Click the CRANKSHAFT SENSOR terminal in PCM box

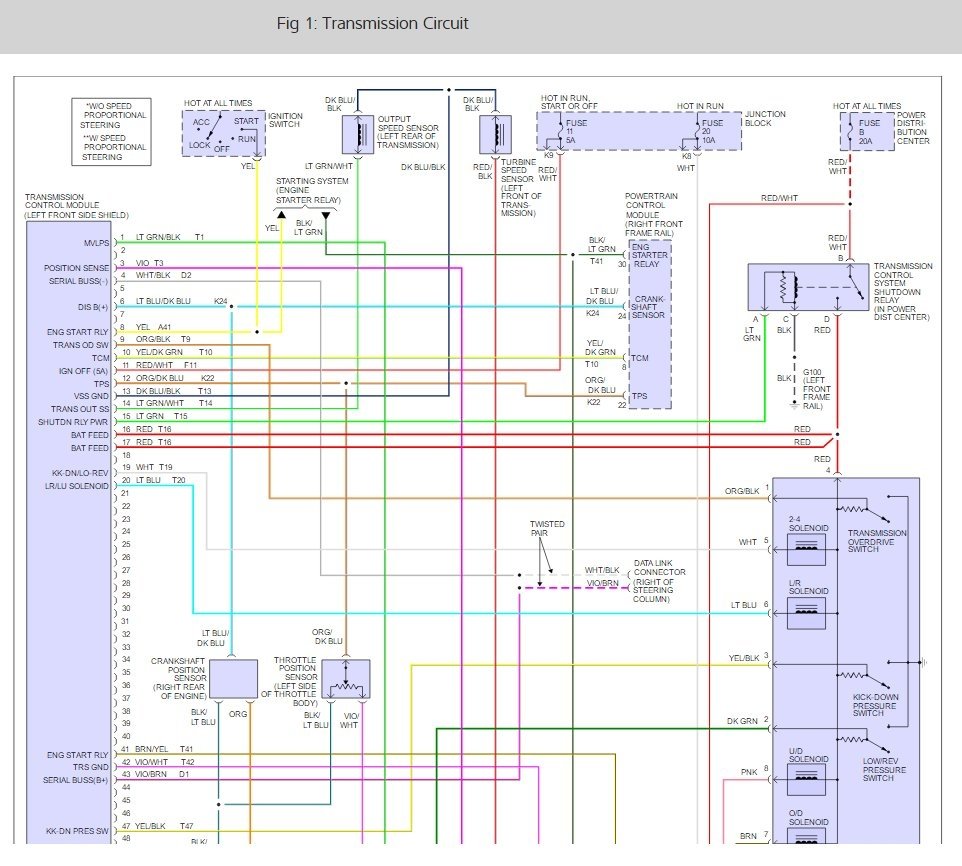tap(648, 307)
